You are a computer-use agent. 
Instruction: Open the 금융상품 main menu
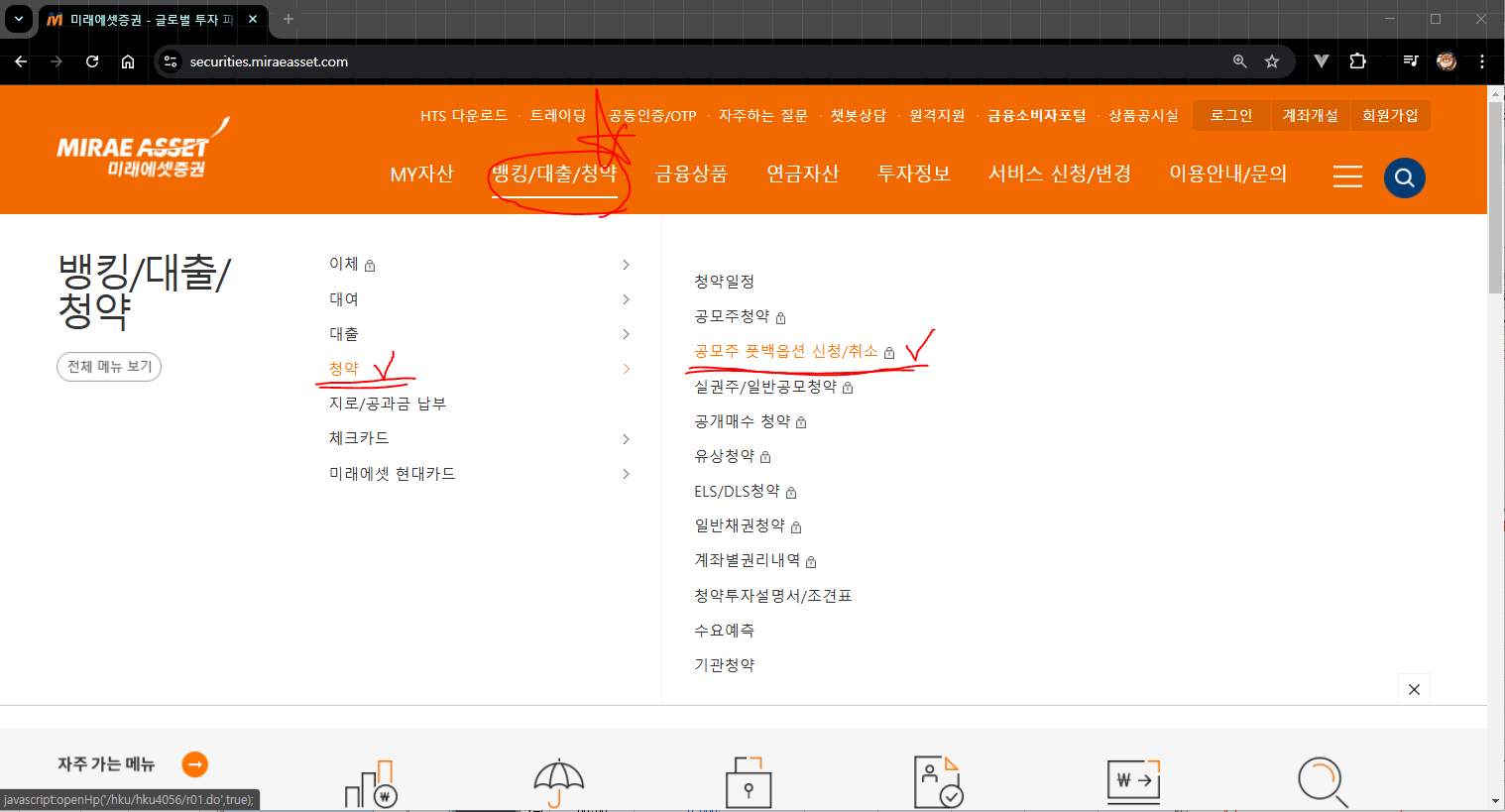click(x=691, y=174)
